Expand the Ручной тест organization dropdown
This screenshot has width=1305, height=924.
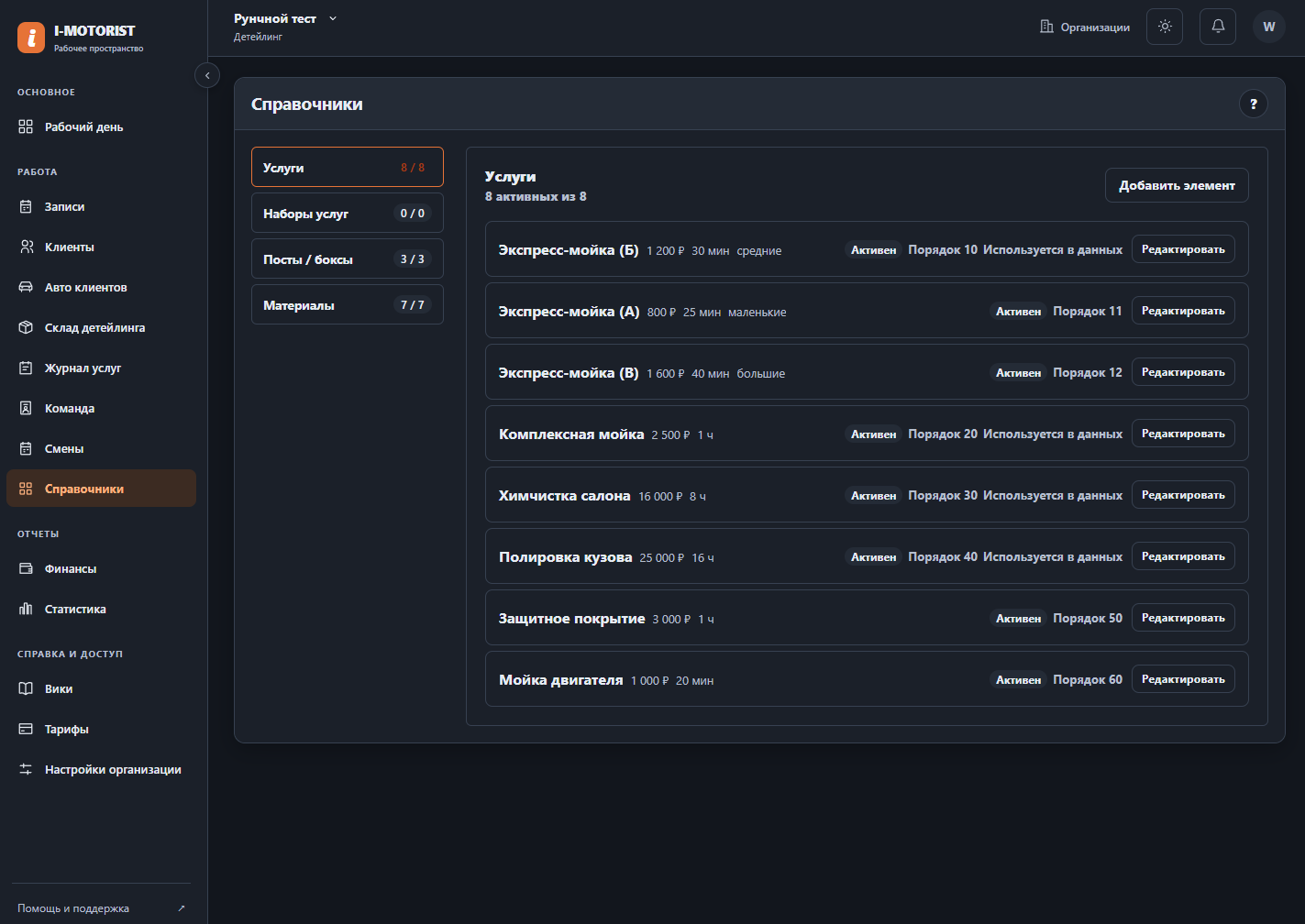click(285, 18)
